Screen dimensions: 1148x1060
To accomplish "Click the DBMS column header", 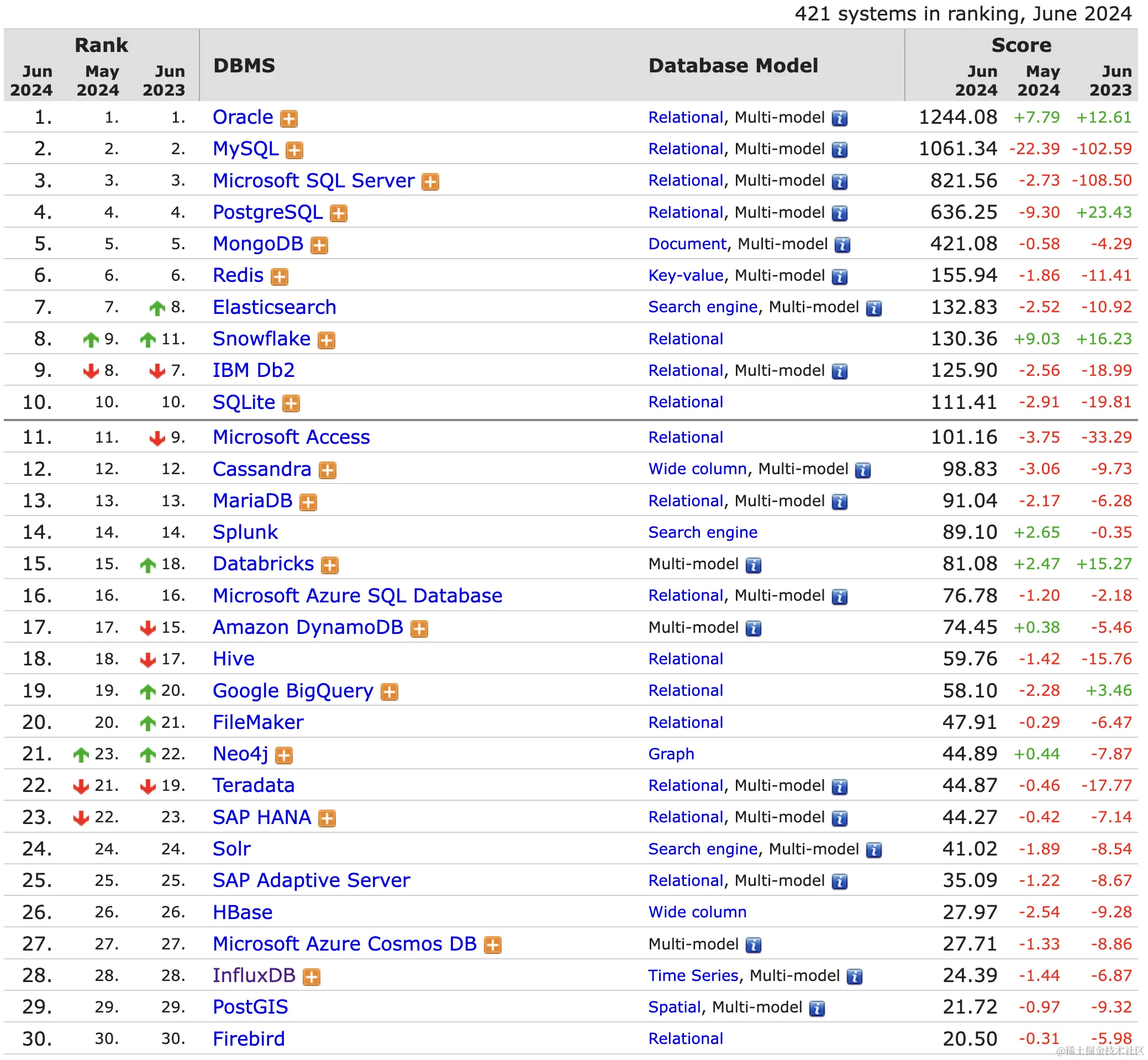I will pyautogui.click(x=244, y=65).
